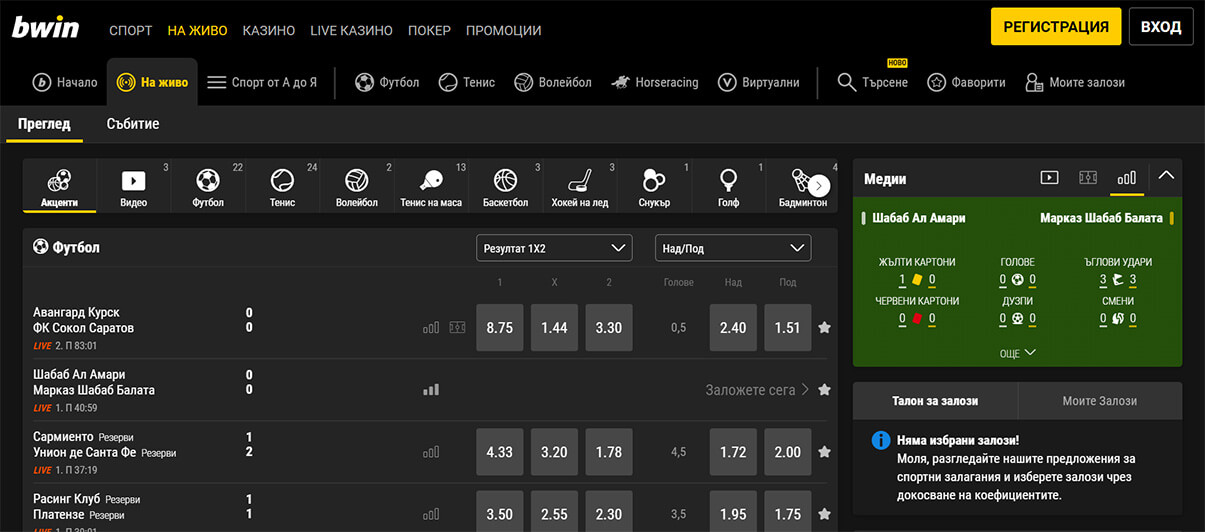Open stats icon for Сармиенто match
This screenshot has height=532, width=1205.
[x=431, y=452]
